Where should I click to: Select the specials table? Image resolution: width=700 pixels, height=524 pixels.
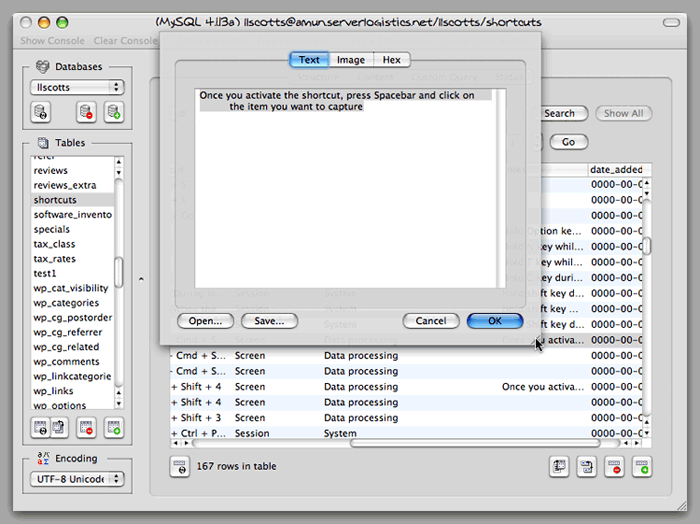click(x=73, y=229)
